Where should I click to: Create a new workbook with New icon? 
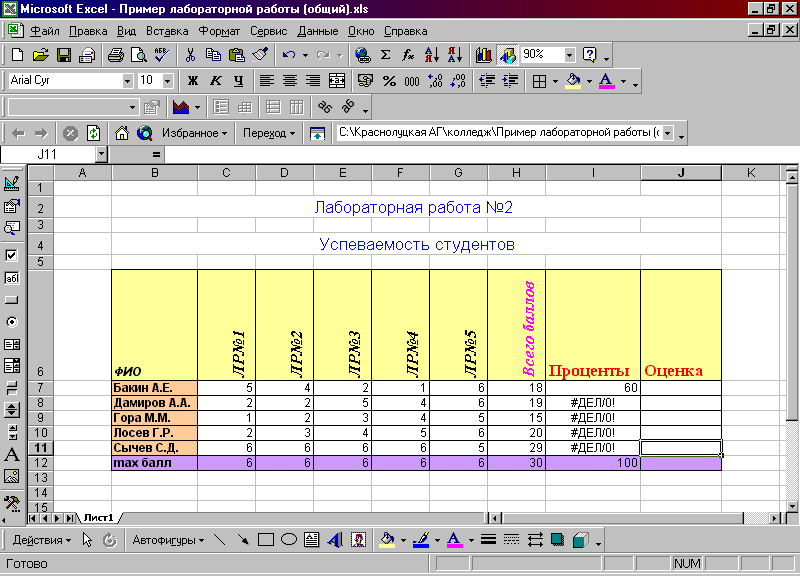pos(17,55)
